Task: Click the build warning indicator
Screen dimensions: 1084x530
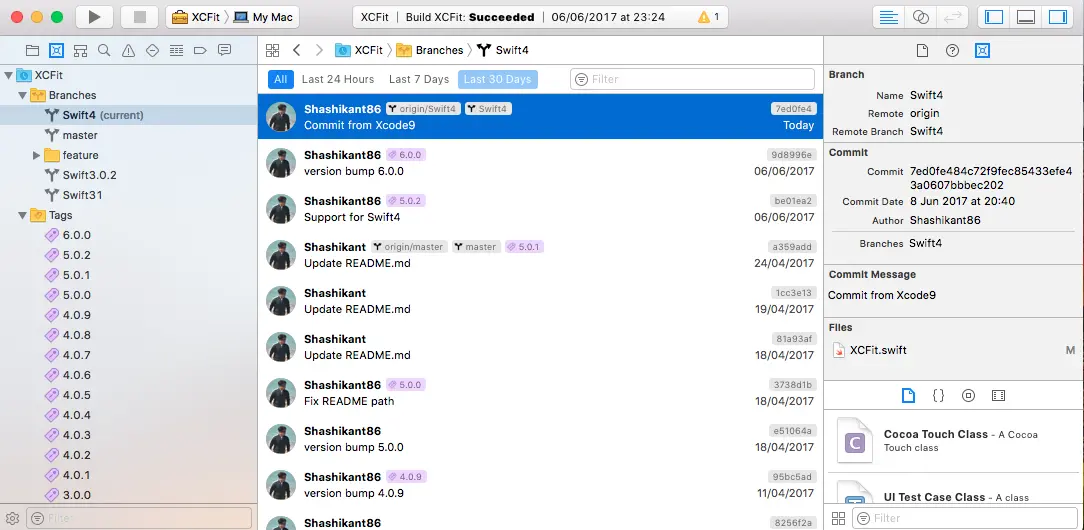Action: [x=708, y=17]
